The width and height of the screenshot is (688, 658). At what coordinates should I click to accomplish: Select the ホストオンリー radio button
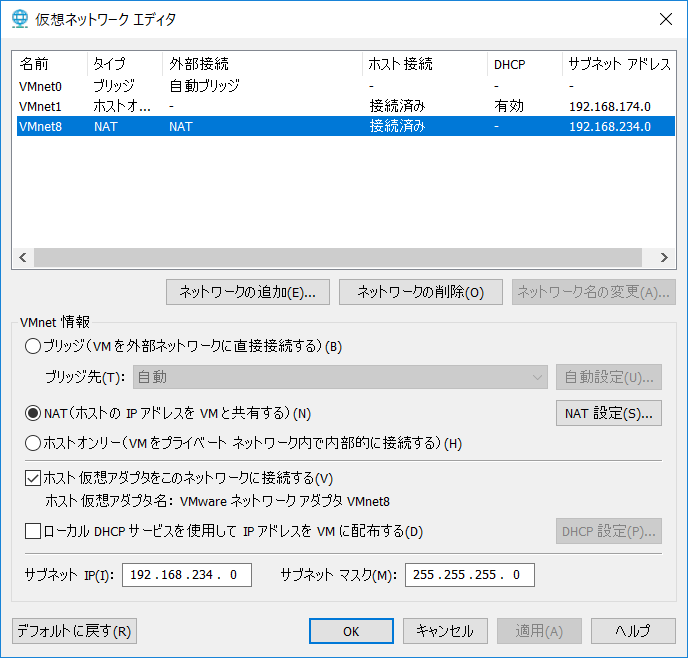[x=33, y=443]
